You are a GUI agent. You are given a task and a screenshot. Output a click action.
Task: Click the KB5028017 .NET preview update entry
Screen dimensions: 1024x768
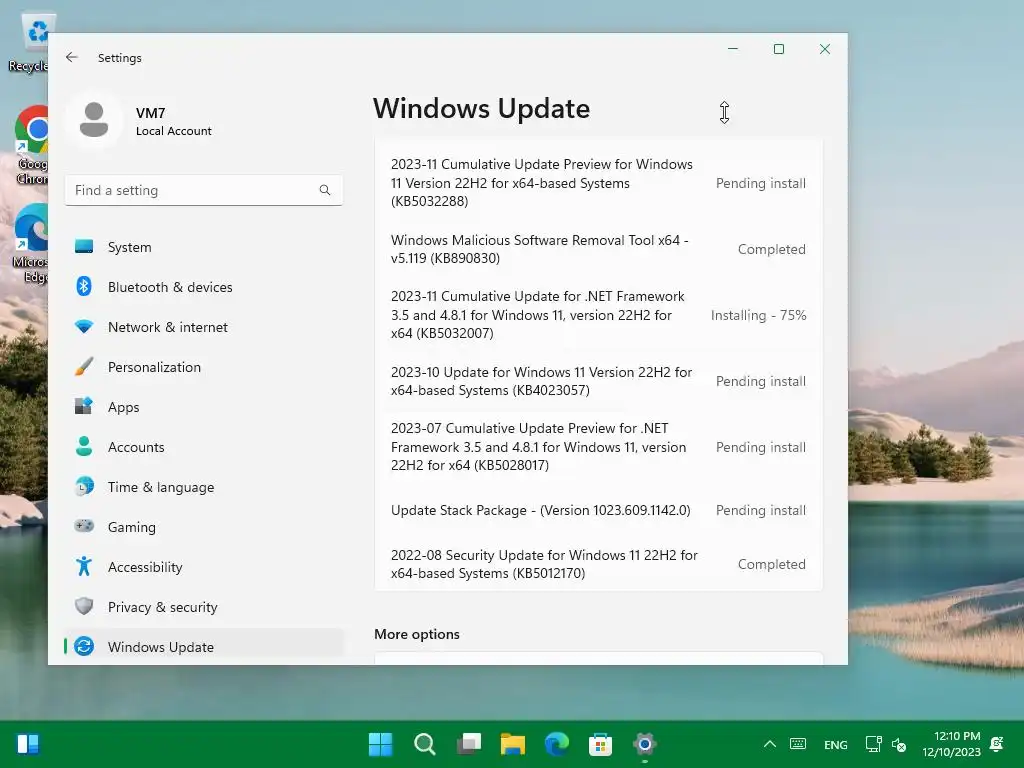pyautogui.click(x=599, y=447)
